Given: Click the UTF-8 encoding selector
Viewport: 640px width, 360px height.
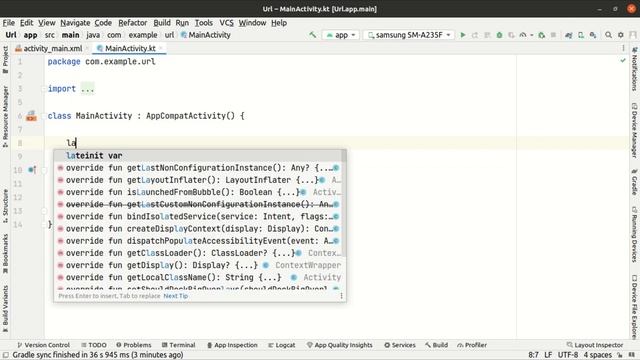Looking at the screenshot, I should (x=568, y=355).
